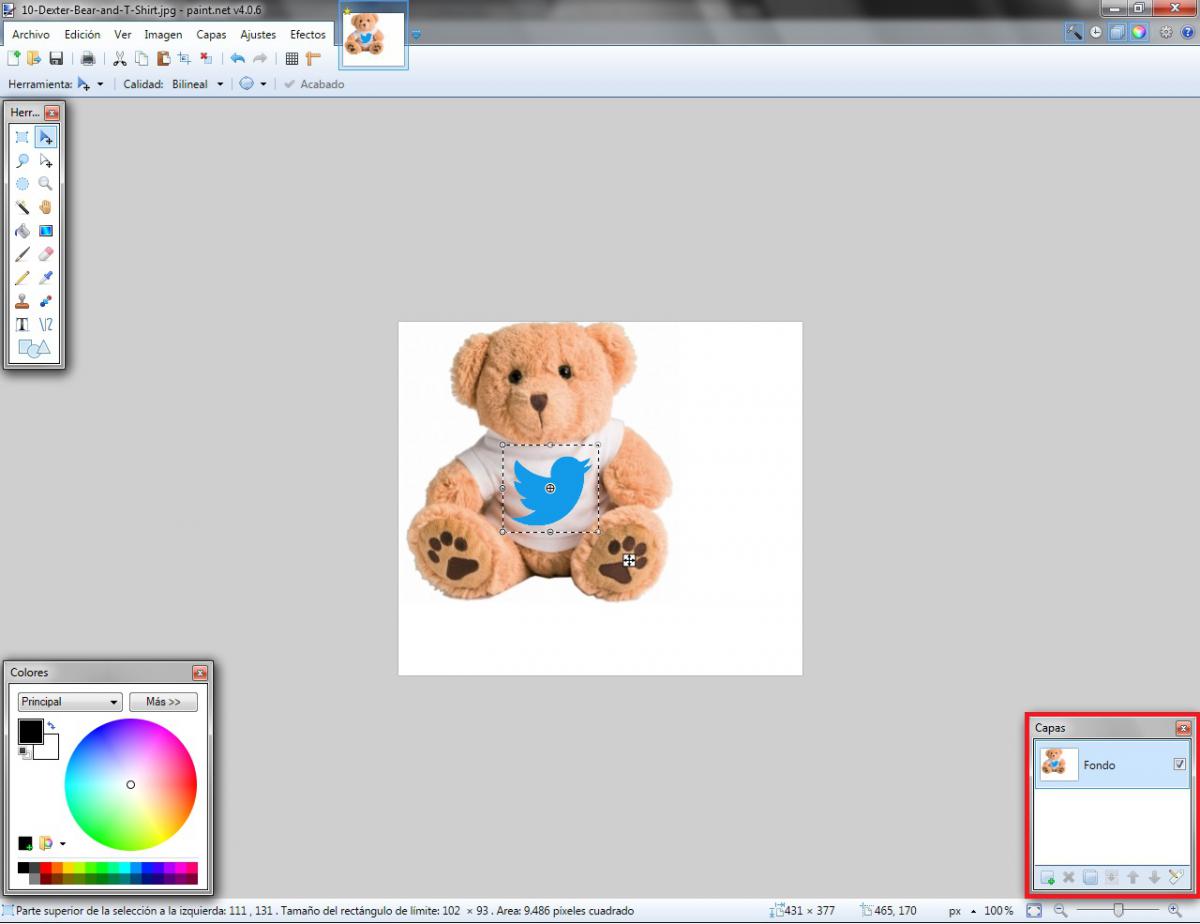Click the Save floppy disk icon
Image resolution: width=1200 pixels, height=924 pixels.
click(x=56, y=59)
